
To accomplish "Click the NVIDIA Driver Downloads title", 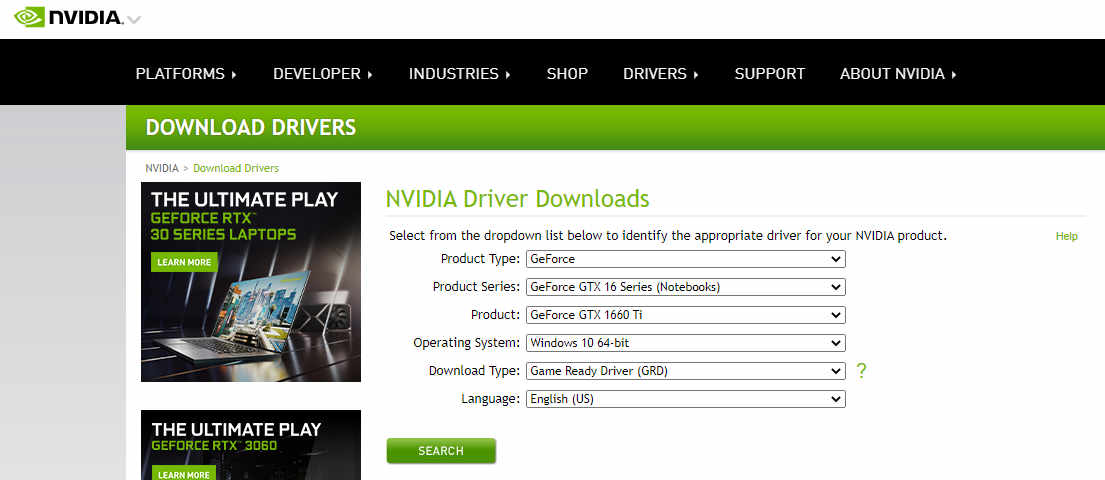I will click(x=517, y=199).
